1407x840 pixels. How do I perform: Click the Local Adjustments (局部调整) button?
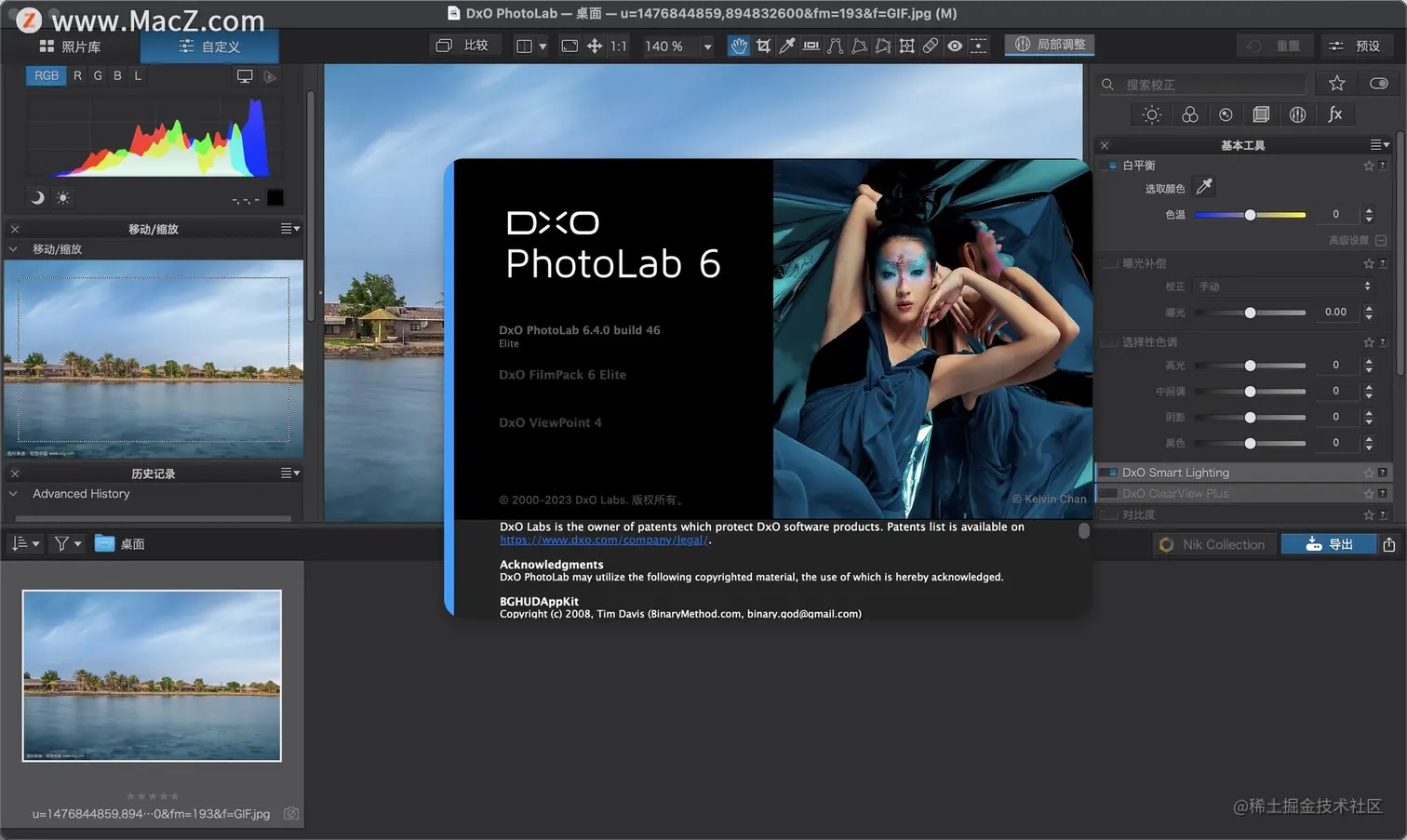(1050, 45)
